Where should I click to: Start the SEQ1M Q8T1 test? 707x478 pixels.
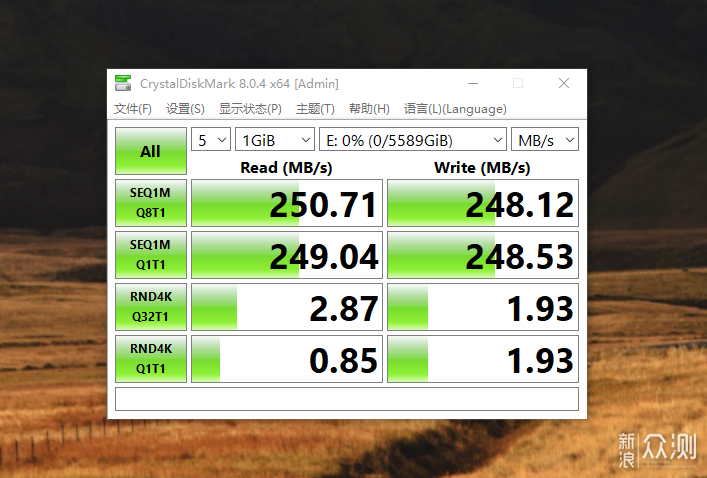(151, 203)
